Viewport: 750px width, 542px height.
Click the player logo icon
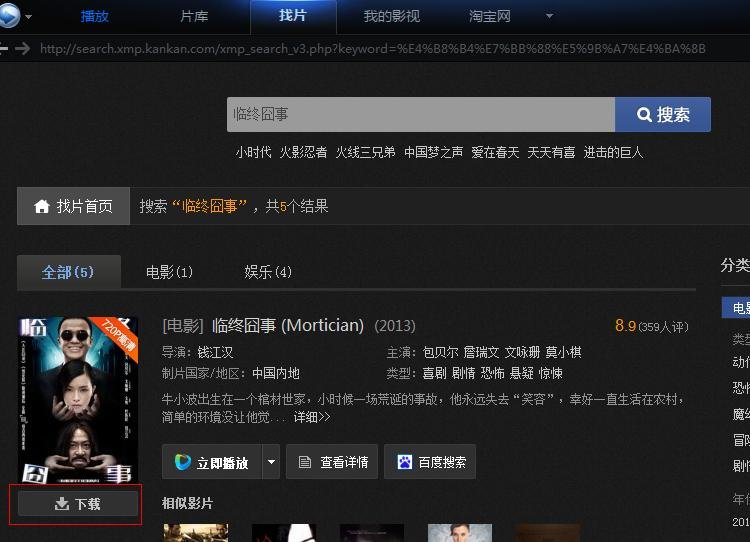(9, 14)
